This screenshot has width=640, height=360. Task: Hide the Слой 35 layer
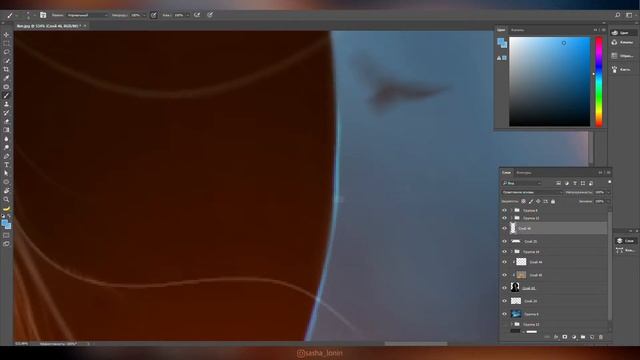(504, 241)
